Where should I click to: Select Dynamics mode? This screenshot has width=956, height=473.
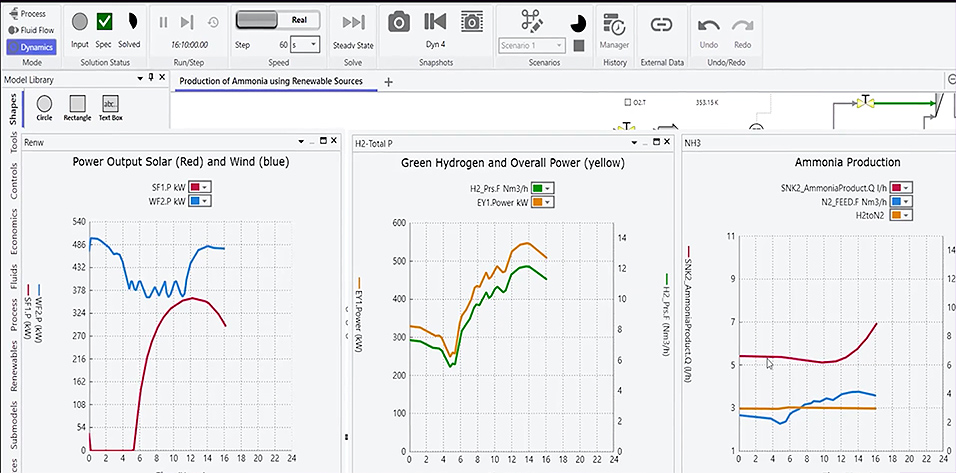32,47
